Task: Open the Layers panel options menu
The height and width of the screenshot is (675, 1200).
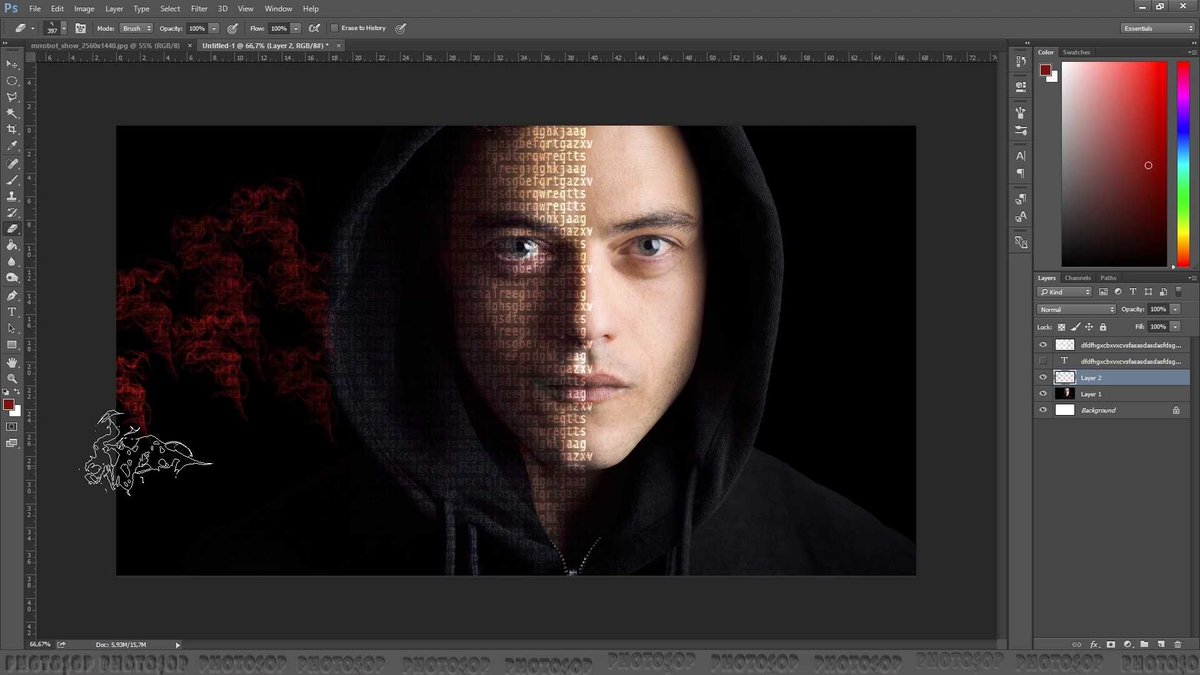Action: [1191, 278]
